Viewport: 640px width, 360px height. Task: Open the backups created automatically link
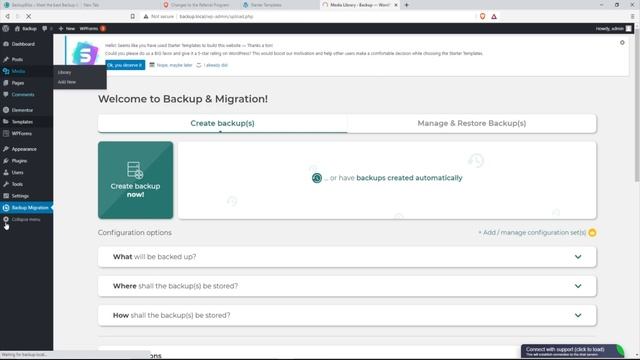409,178
